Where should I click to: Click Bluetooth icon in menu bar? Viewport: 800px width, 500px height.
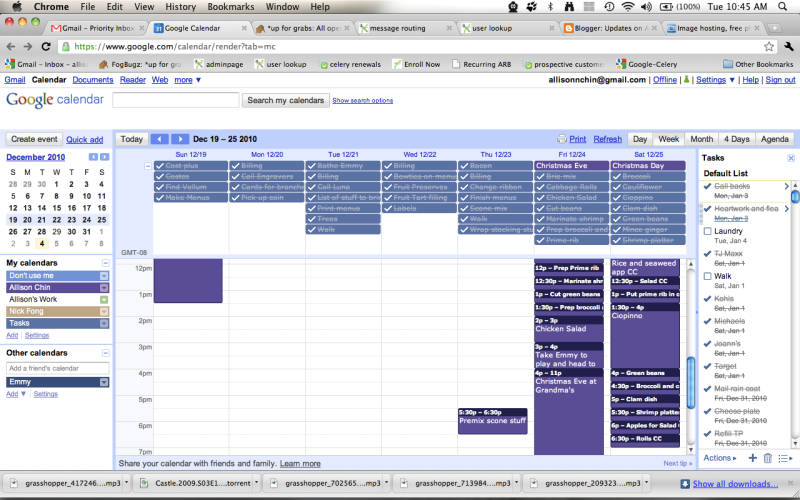tap(550, 7)
